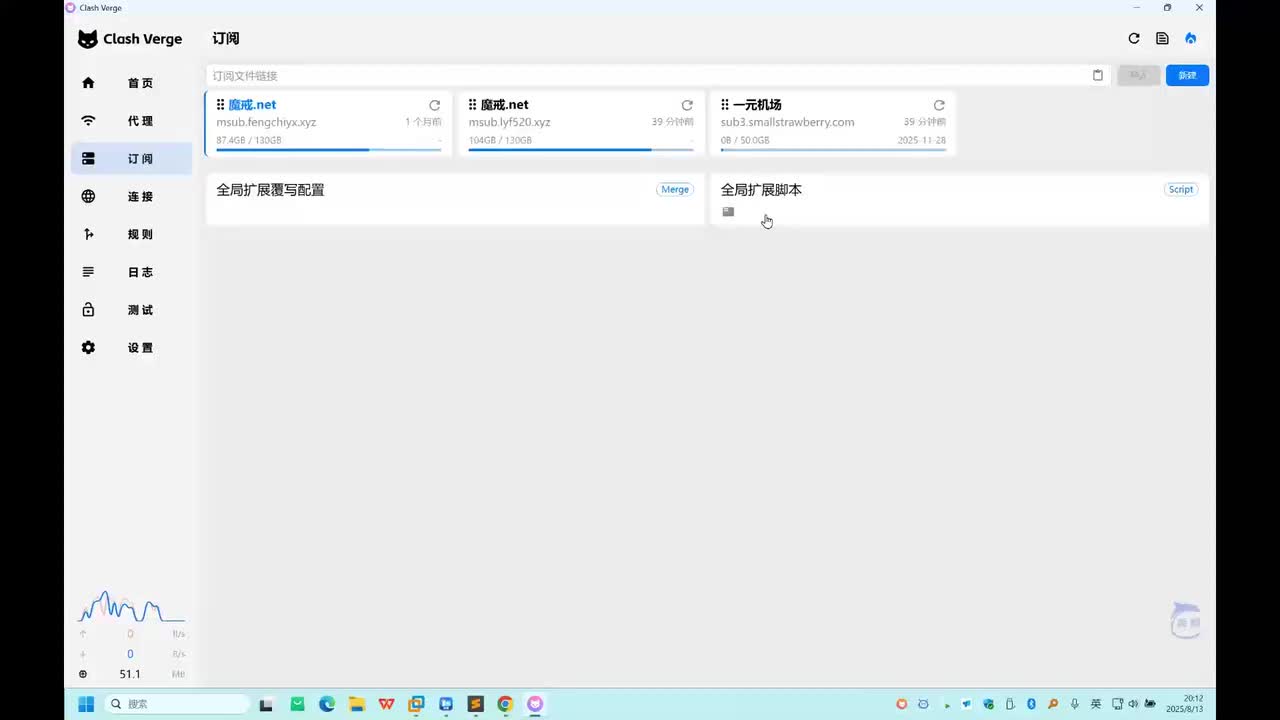Open File Explorer from taskbar

[356, 704]
